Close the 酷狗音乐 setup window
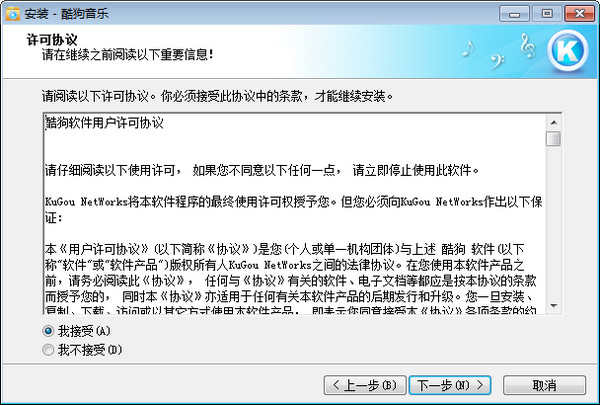600x405 pixels. coord(579,14)
